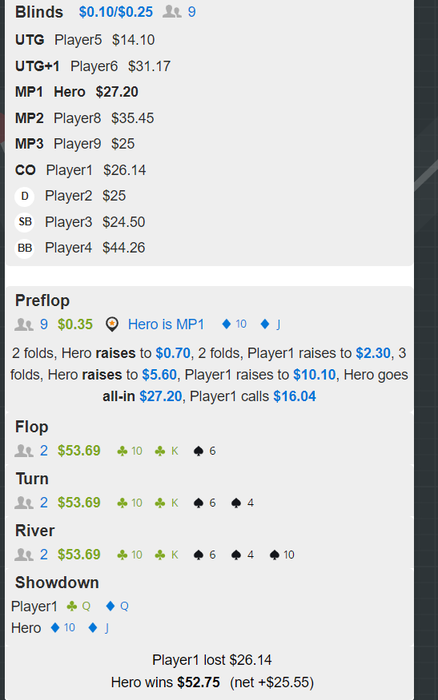Click the $0.10/$0.25 blinds link
Image resolution: width=438 pixels, height=700 pixels.
116,12
